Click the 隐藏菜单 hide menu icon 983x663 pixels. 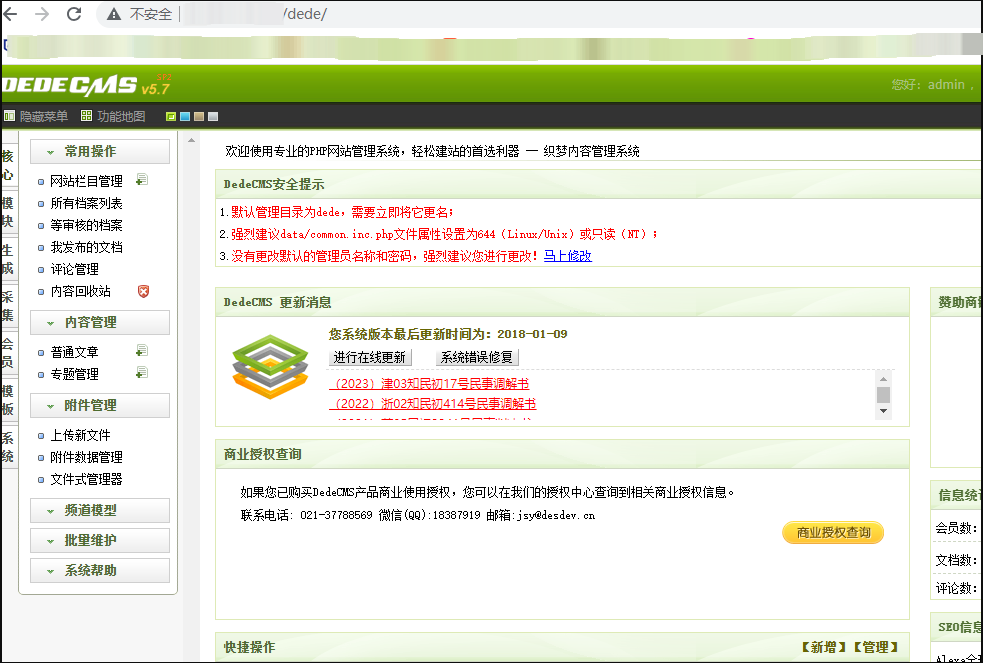pos(9,116)
